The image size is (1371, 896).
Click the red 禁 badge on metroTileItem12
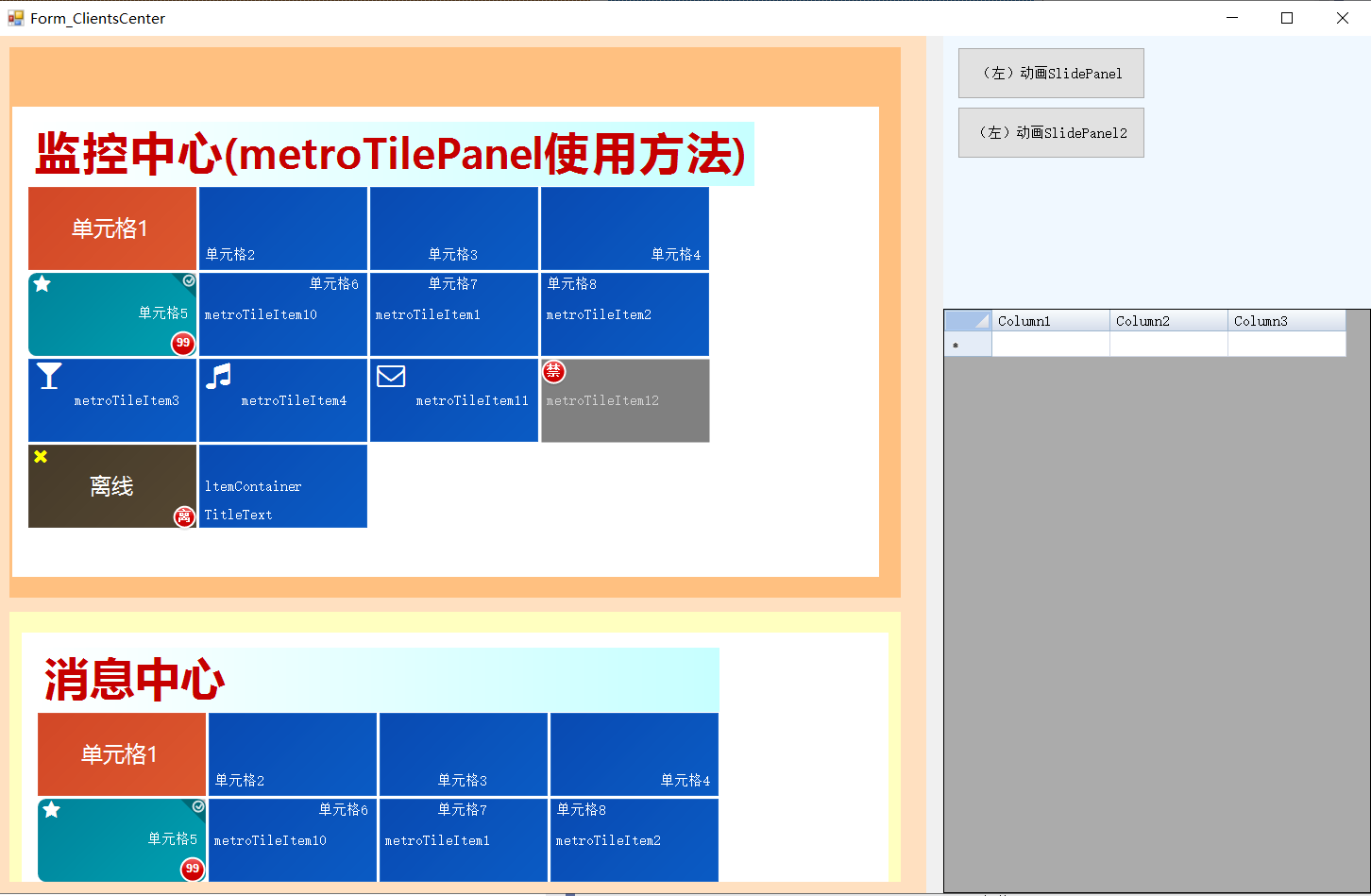pos(553,372)
